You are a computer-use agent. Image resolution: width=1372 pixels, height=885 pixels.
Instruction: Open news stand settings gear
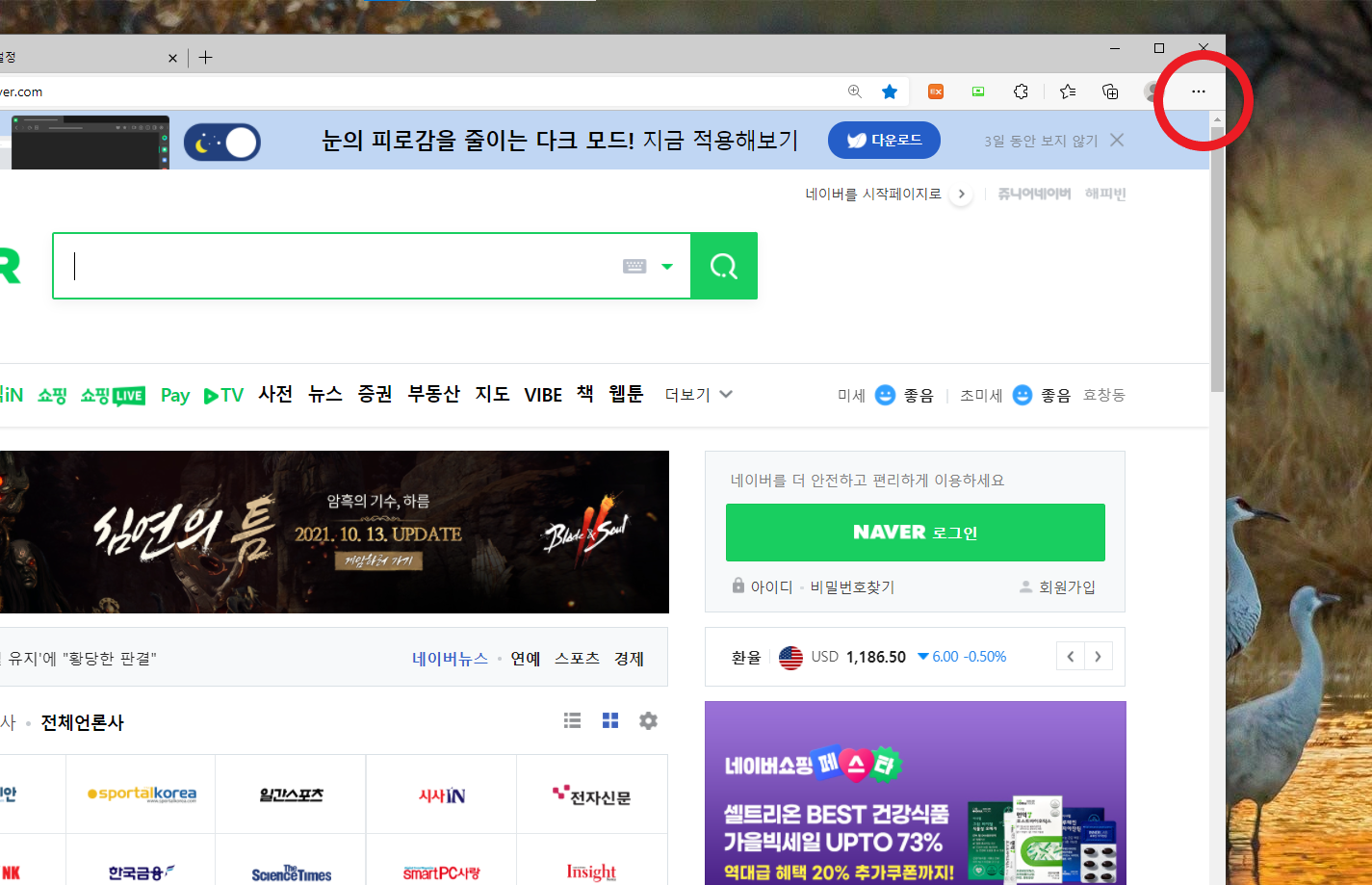click(648, 720)
